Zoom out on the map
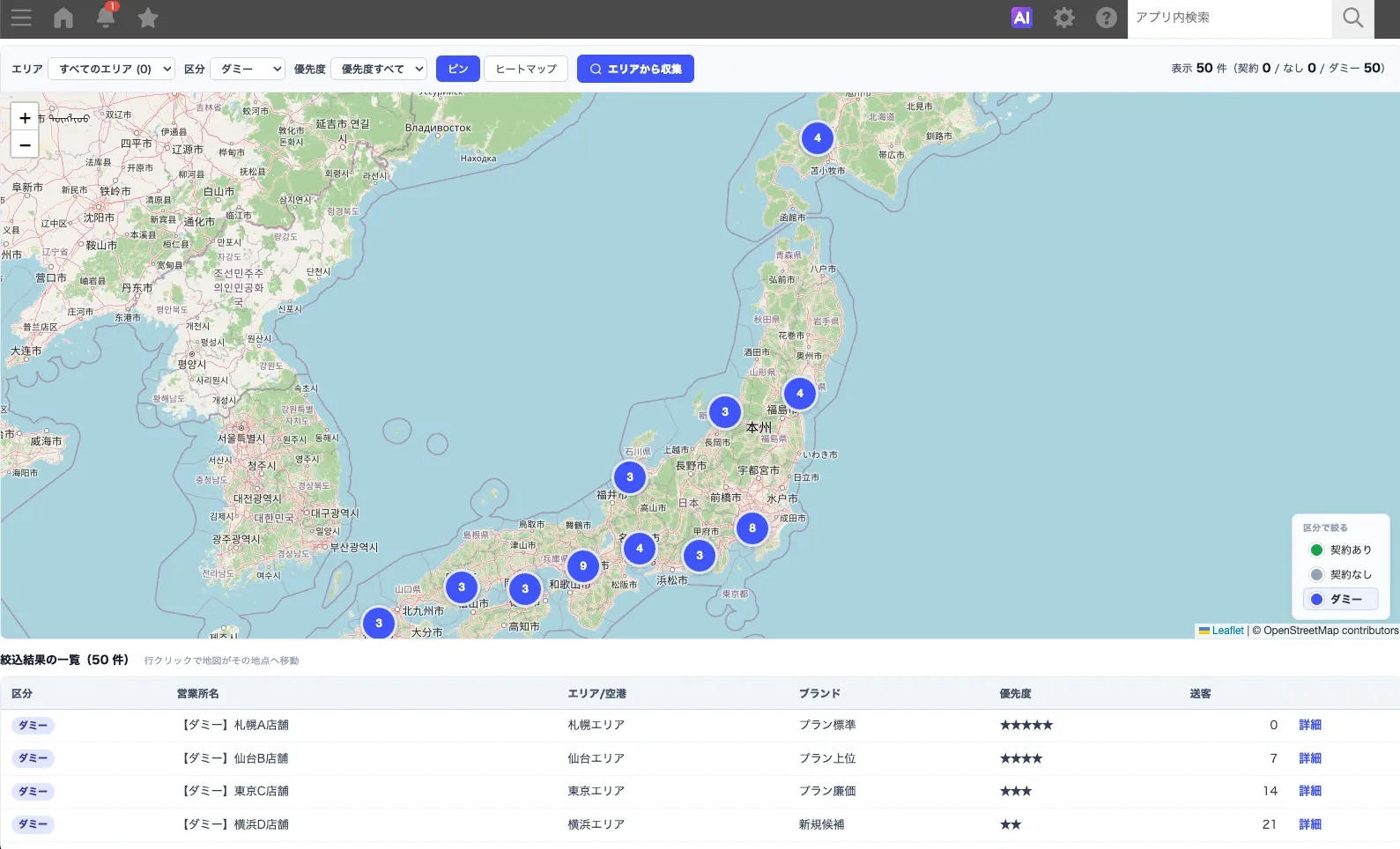Screen dimensions: 1400x849 pyautogui.click(x=25, y=145)
